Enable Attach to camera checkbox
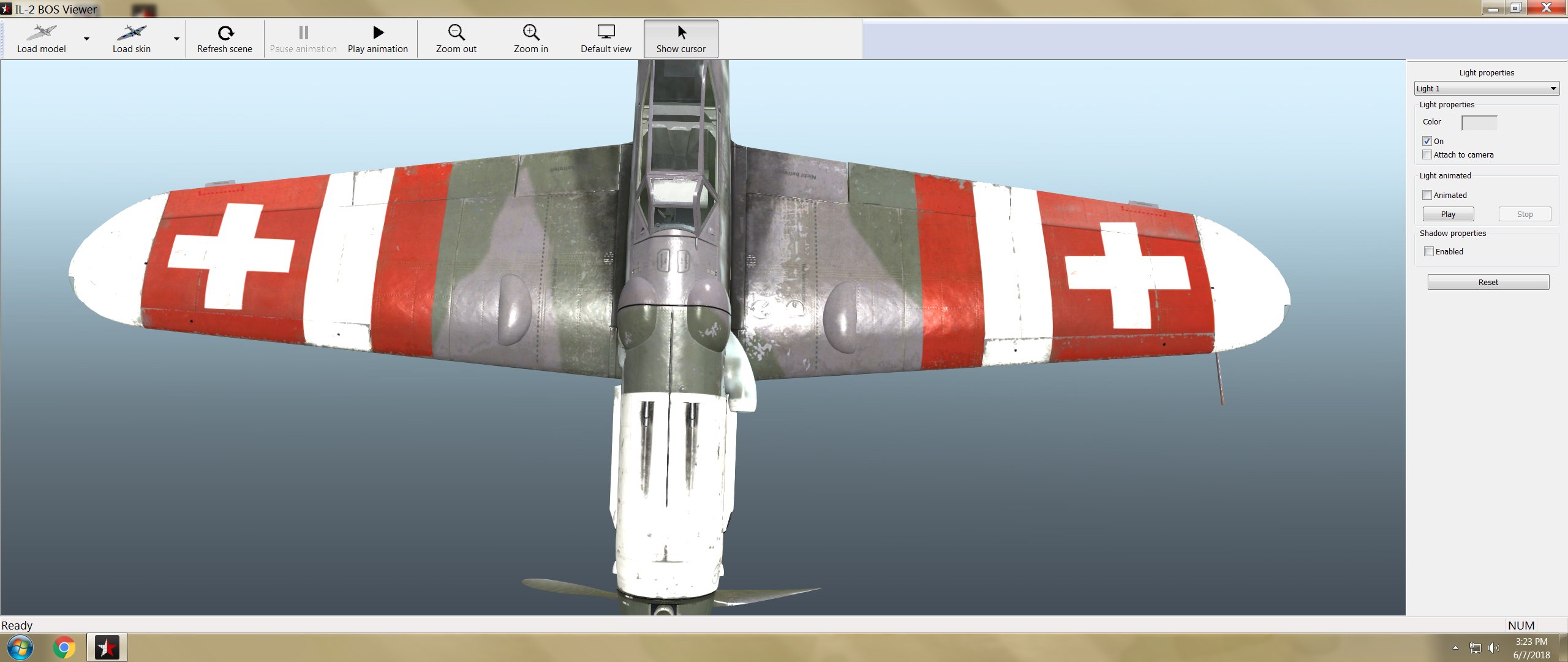Viewport: 1568px width, 662px height. pyautogui.click(x=1427, y=154)
